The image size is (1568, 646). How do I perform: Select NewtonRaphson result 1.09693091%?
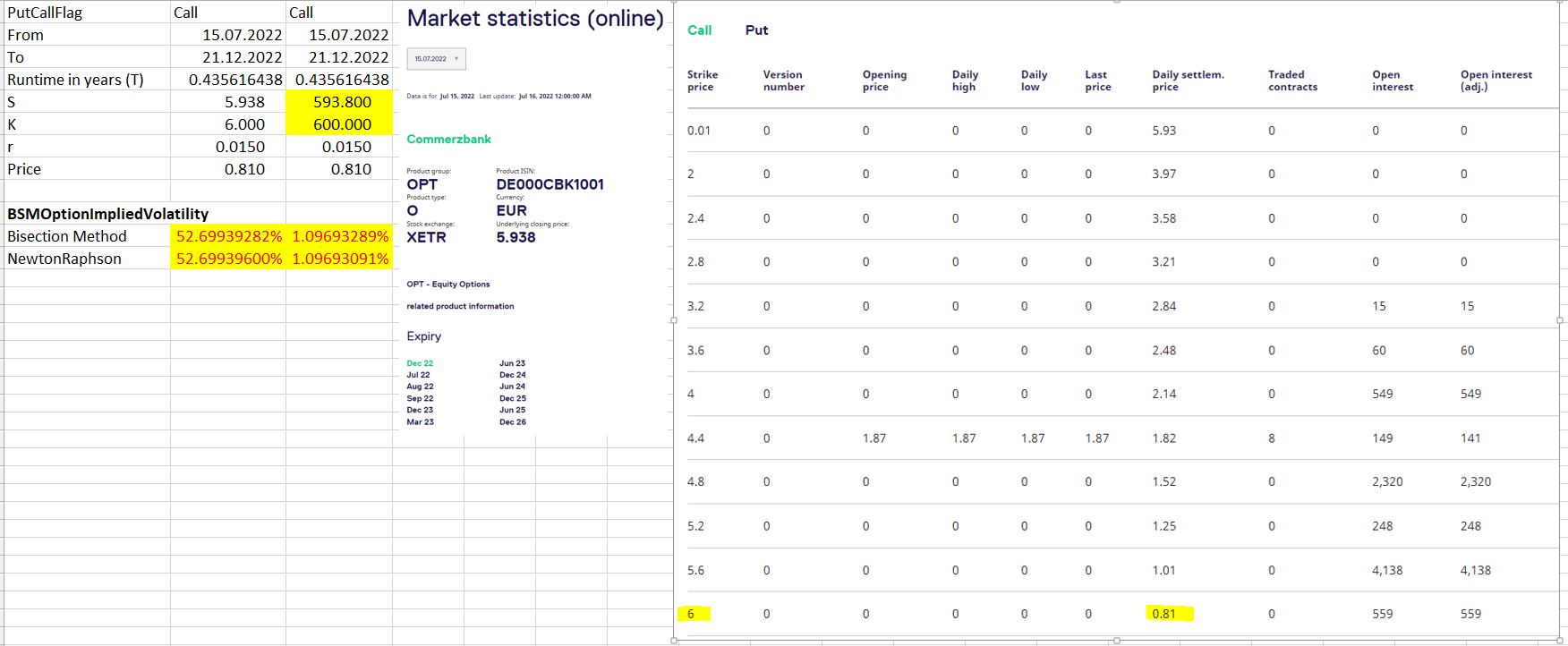tap(340, 259)
